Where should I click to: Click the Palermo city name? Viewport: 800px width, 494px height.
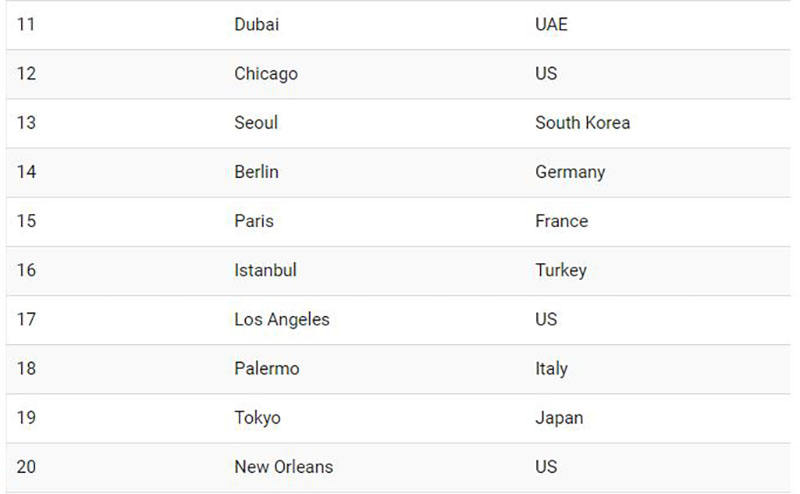coord(266,368)
